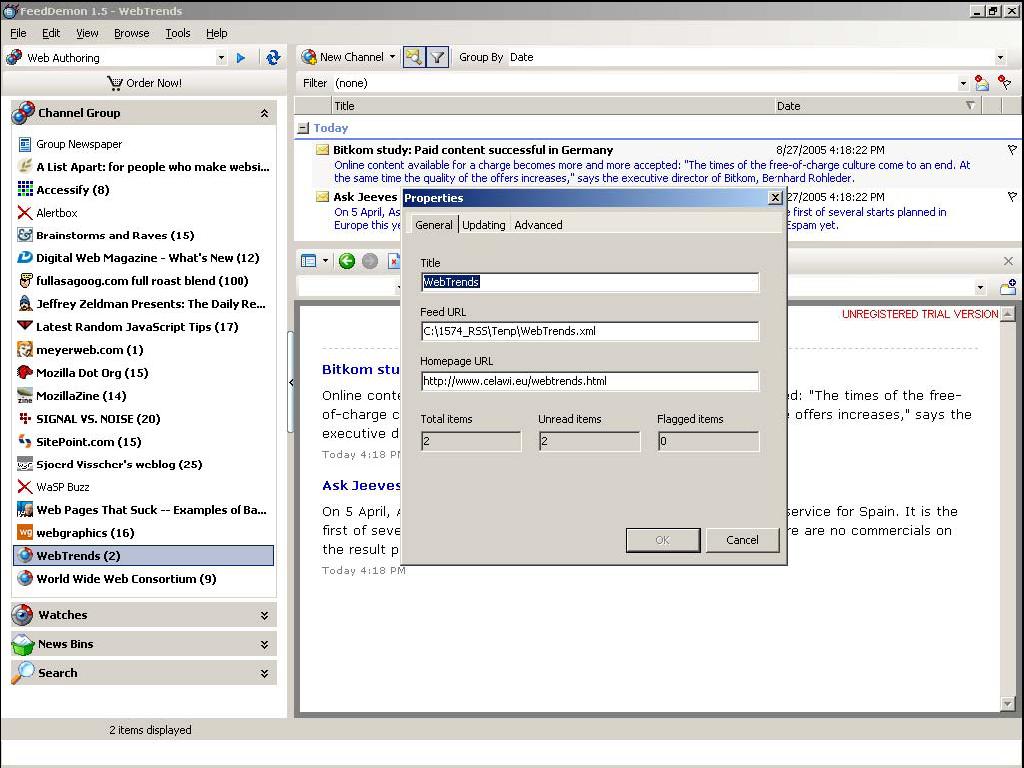Select the meyerweb.com (1) channel
Image resolution: width=1024 pixels, height=768 pixels.
89,350
